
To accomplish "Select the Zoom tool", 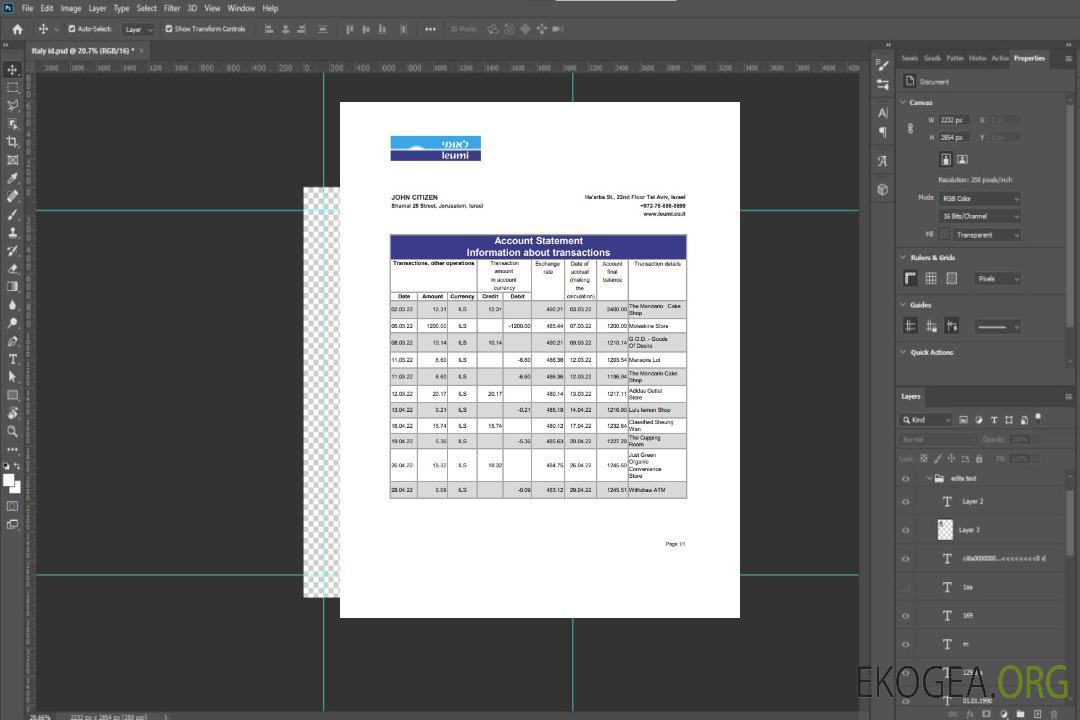I will [12, 431].
